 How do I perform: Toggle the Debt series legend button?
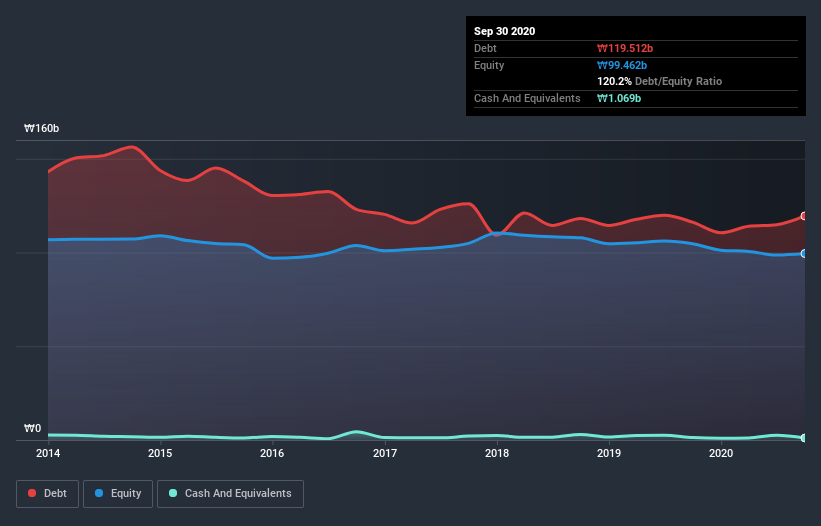47,494
